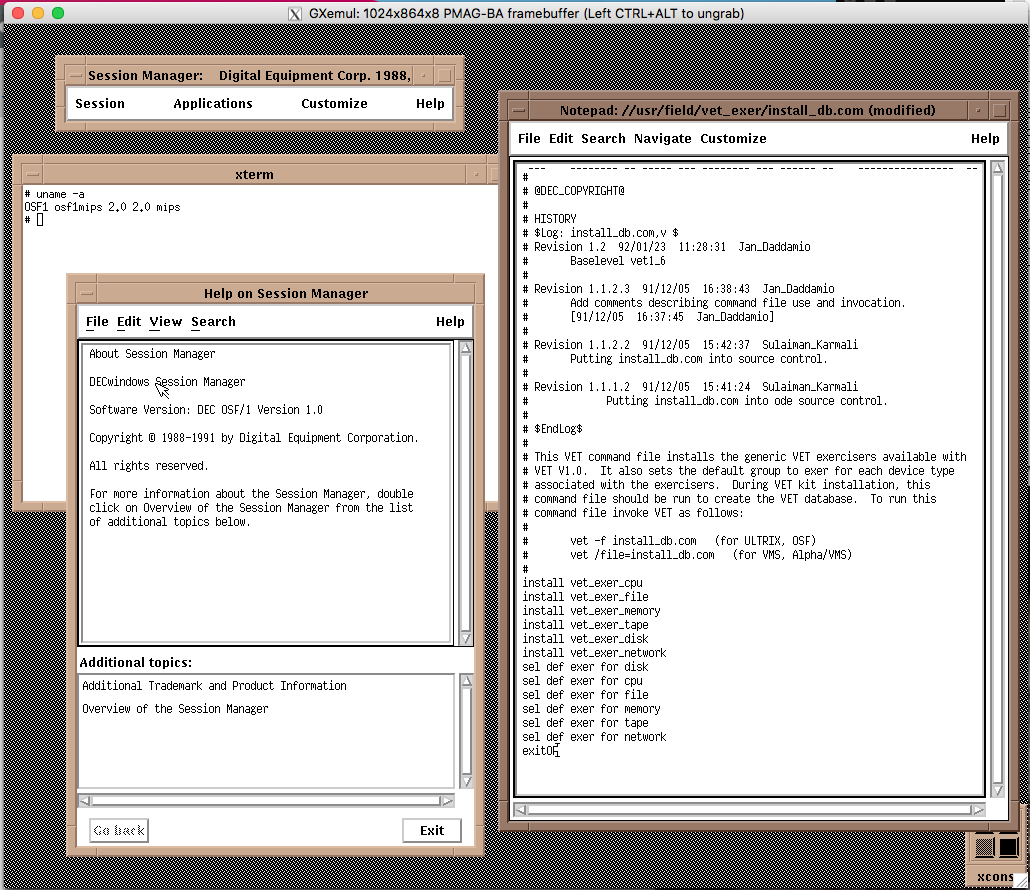Select Overview of the Session Manager topic

coord(175,709)
